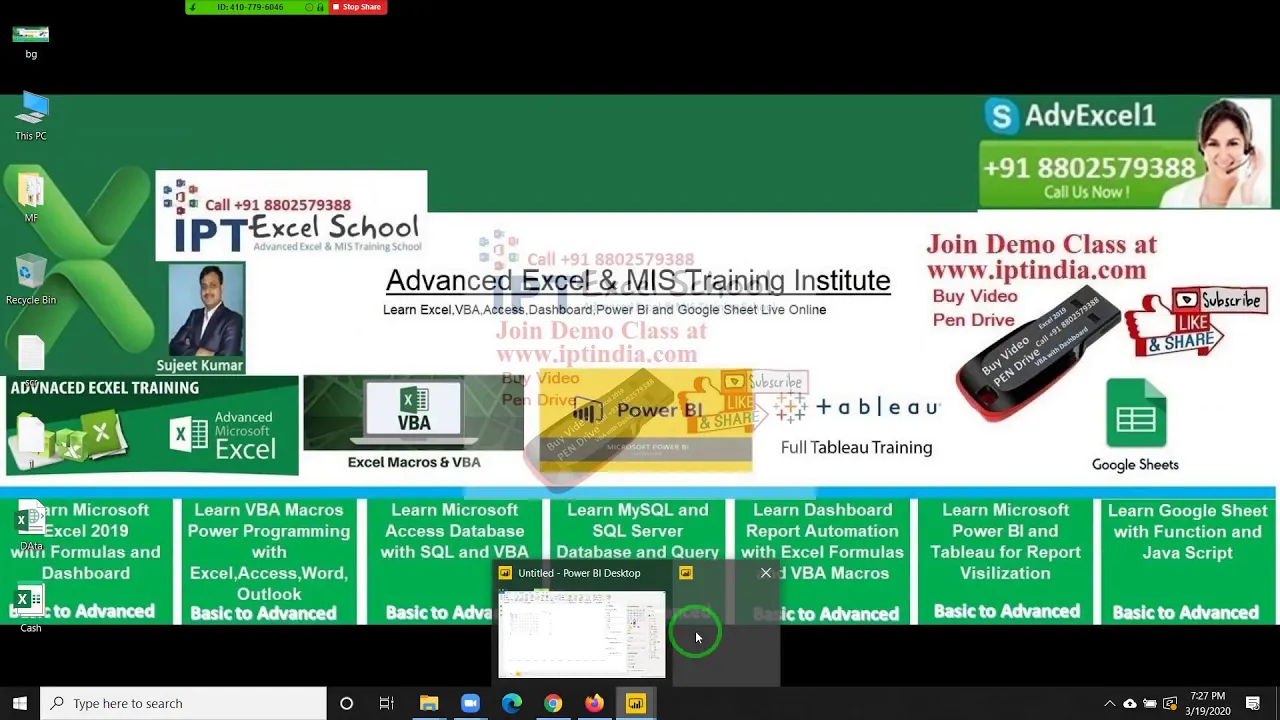Click the Zoom meeting ID indicator
Screen dimensions: 1280x720
pyautogui.click(x=250, y=7)
